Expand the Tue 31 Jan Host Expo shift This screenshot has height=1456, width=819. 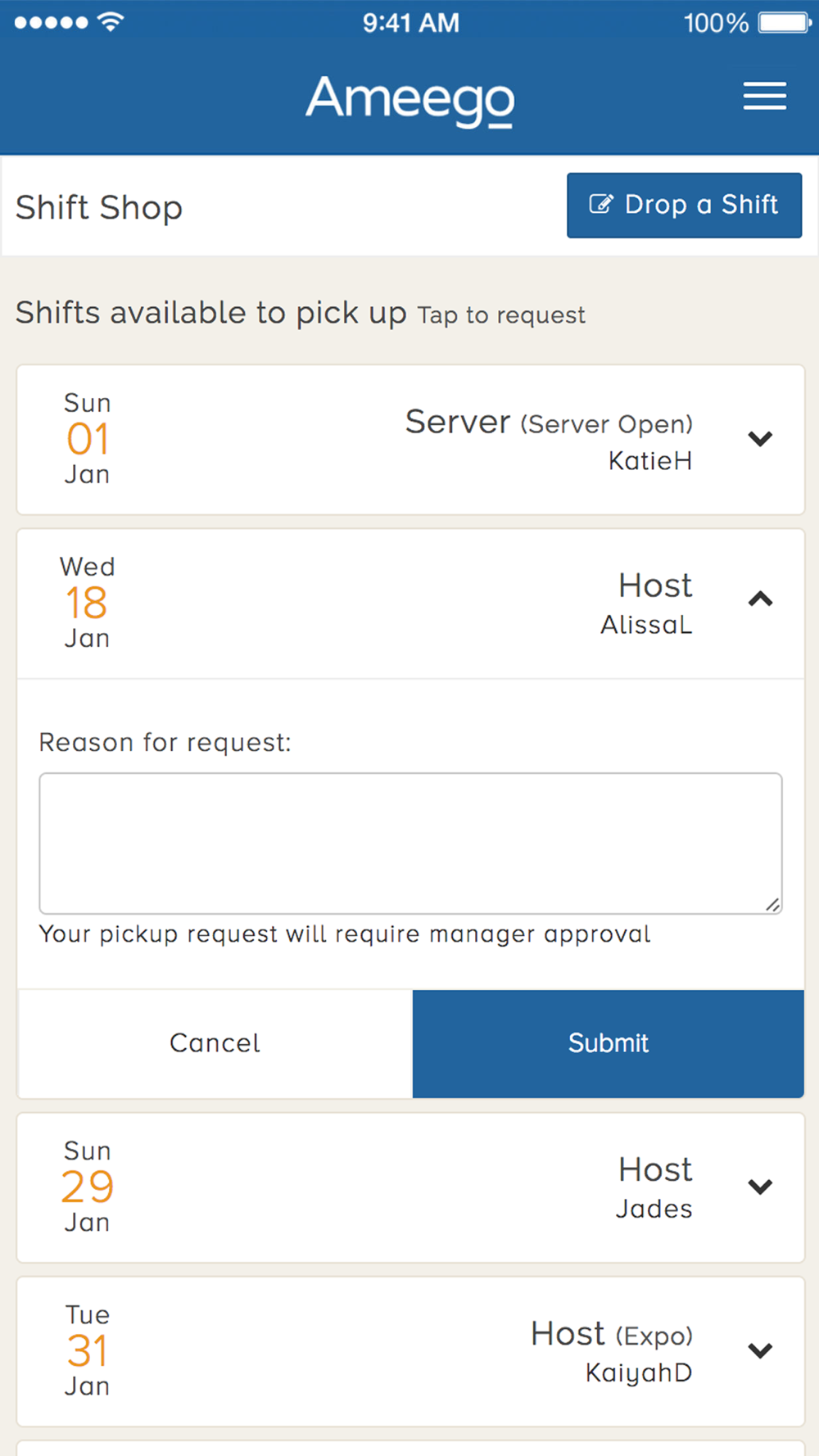760,1350
